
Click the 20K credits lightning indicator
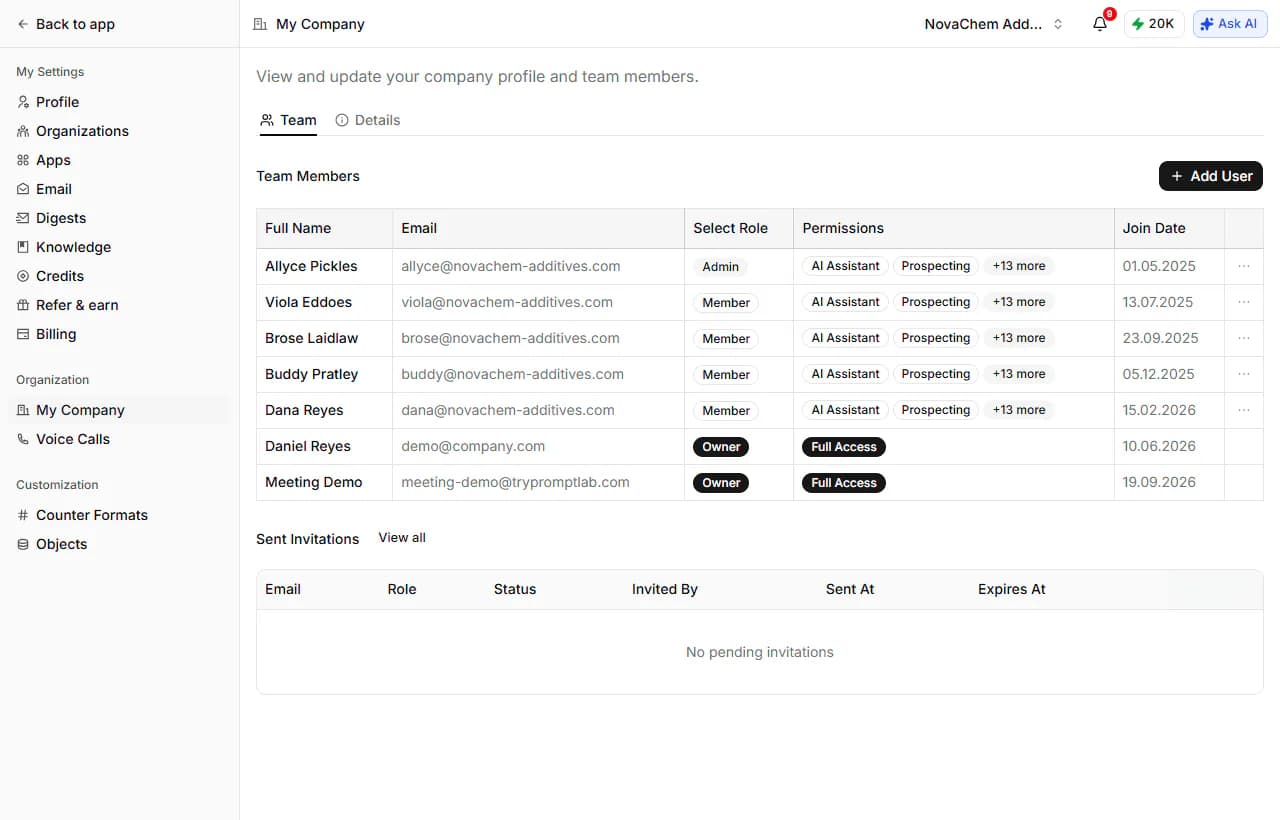[x=1154, y=24]
